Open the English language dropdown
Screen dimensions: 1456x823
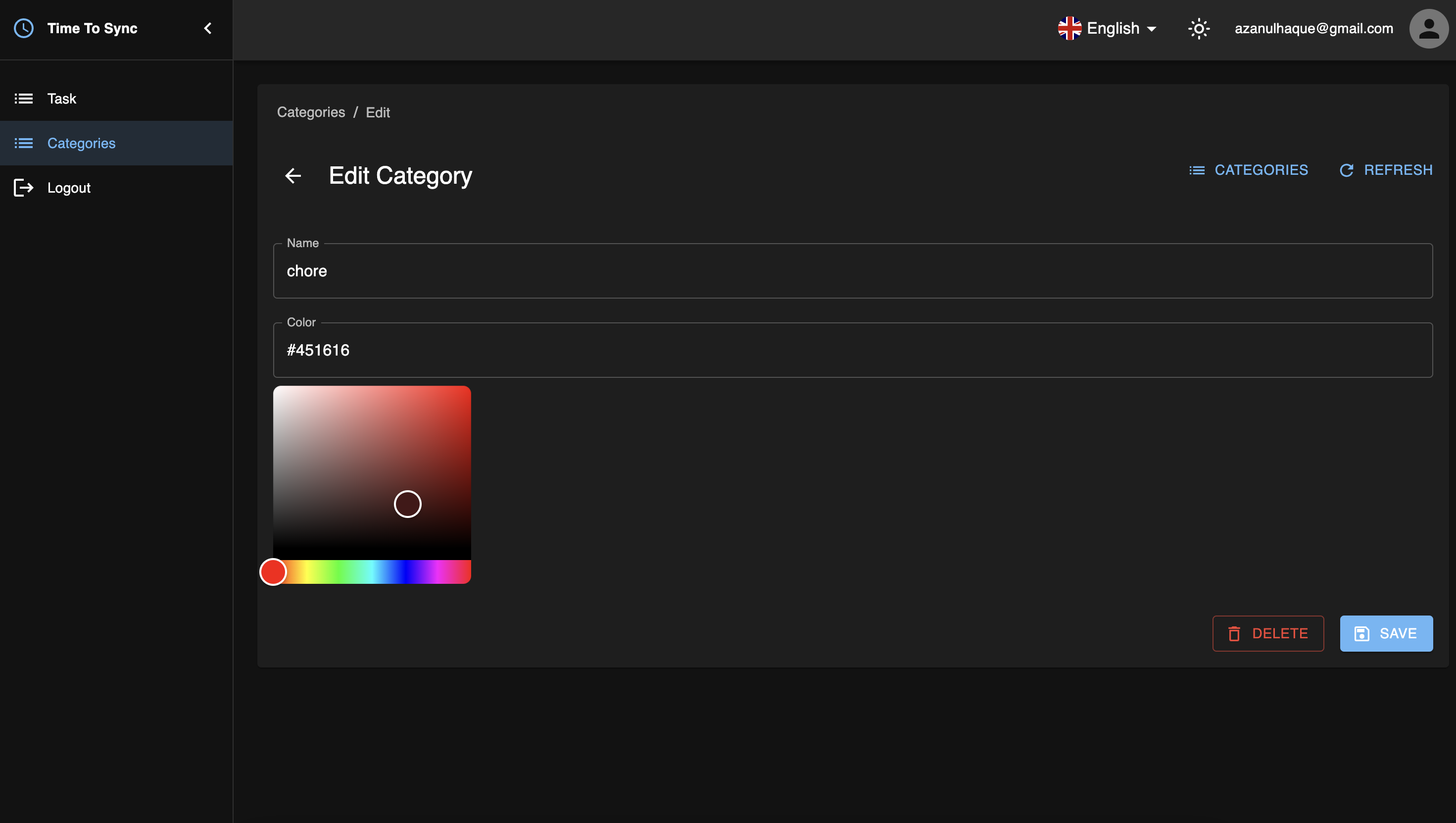(x=1113, y=28)
